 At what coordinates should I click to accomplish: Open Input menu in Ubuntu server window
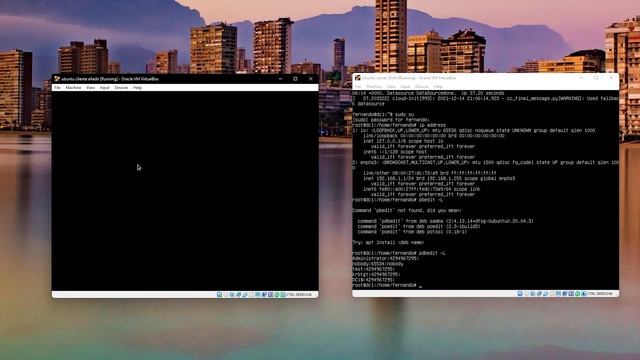tap(405, 87)
